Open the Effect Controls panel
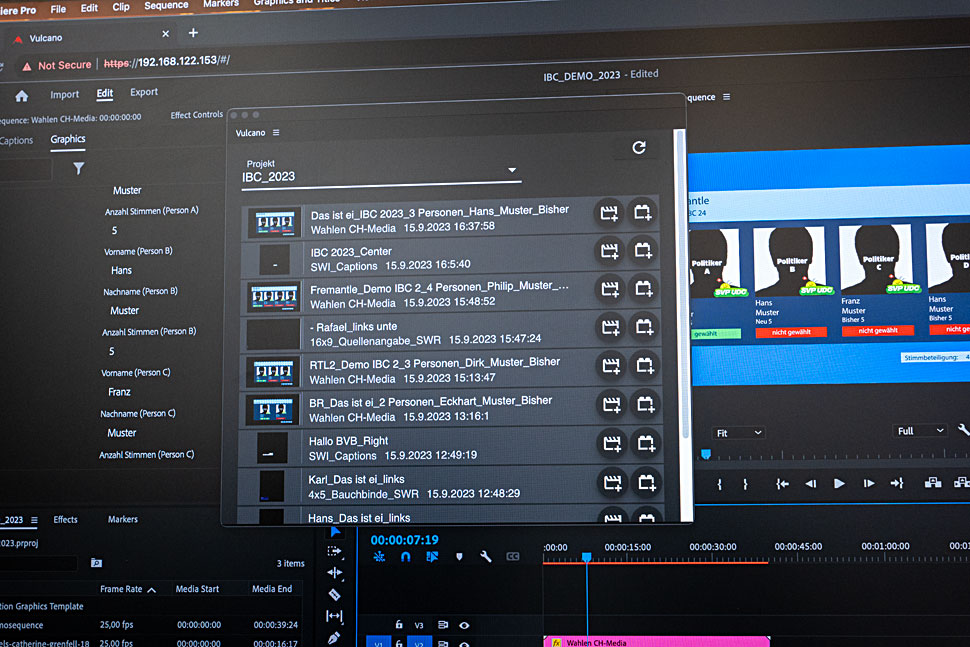 [x=196, y=114]
